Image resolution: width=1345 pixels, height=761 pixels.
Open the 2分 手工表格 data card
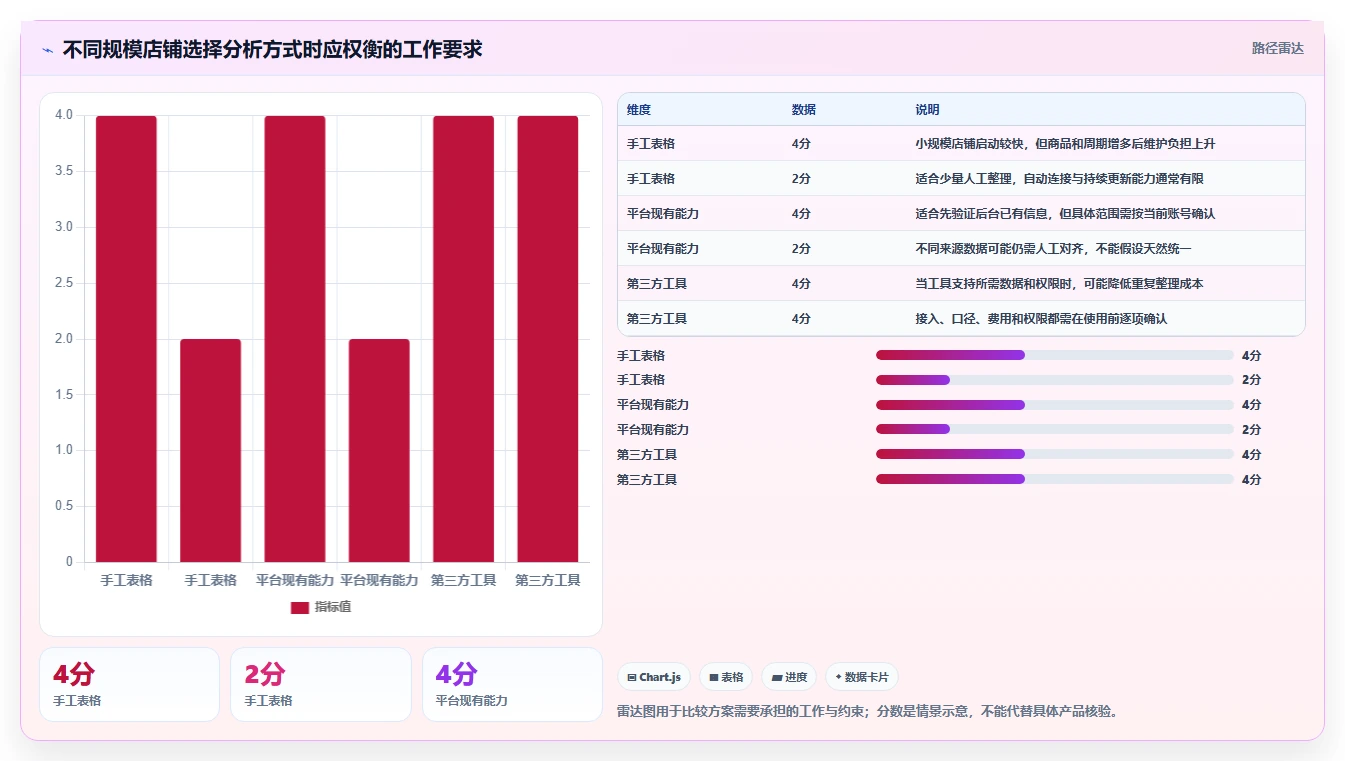[x=321, y=685]
